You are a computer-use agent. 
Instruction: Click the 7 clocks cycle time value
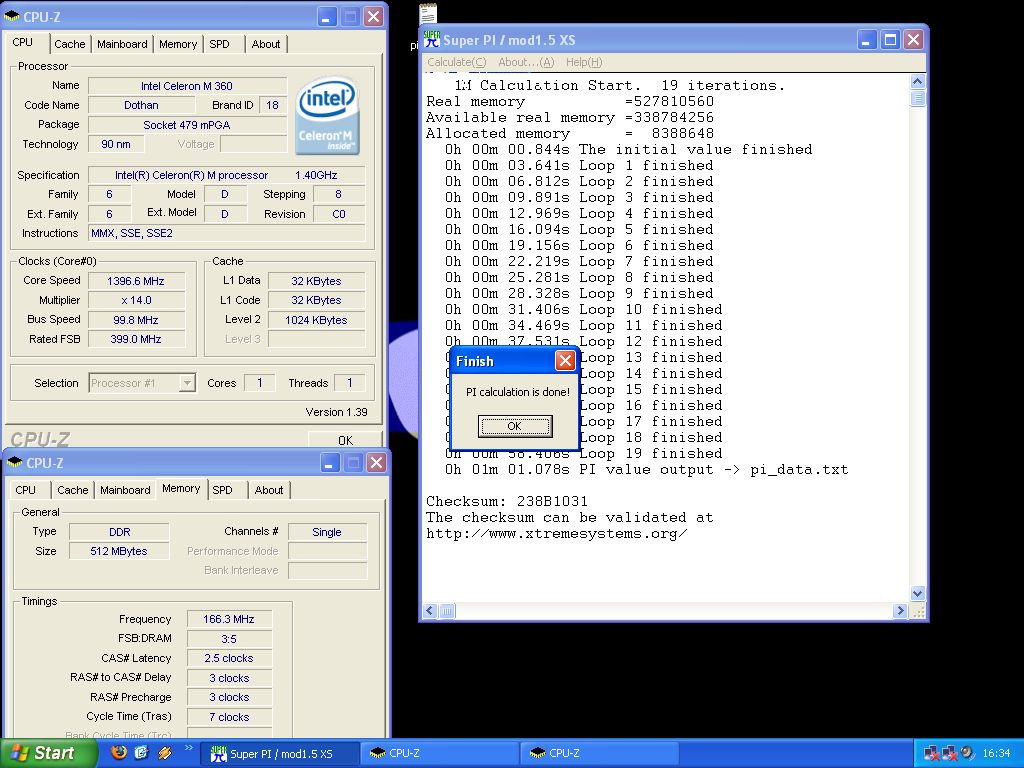click(x=229, y=717)
